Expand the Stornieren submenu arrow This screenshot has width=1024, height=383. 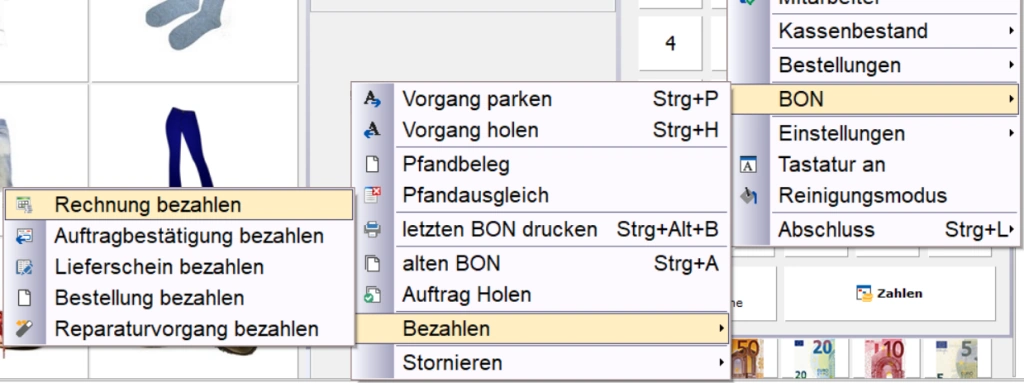tap(722, 362)
